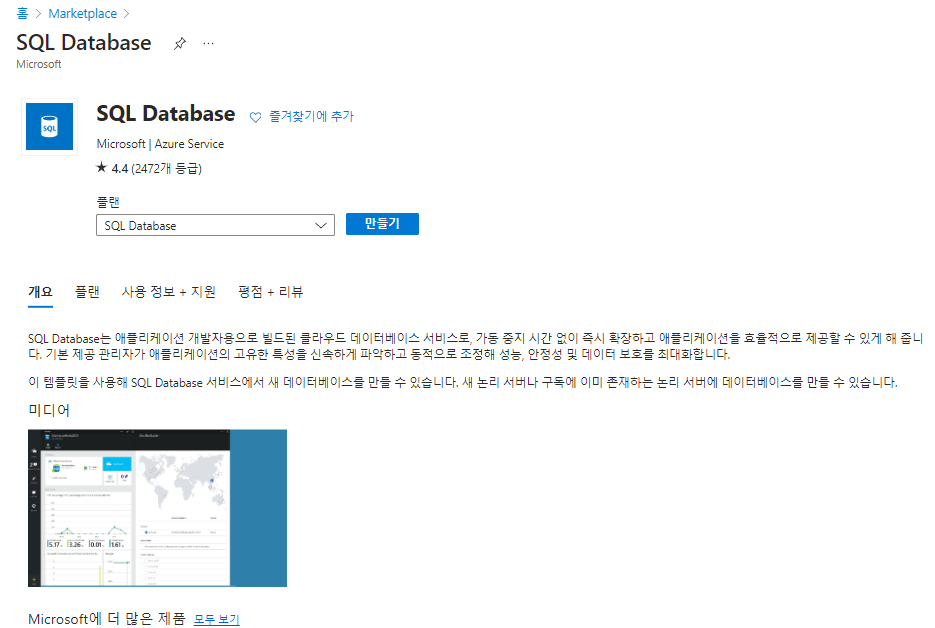Open the 사용 정보 + 지원 tab

click(169, 292)
